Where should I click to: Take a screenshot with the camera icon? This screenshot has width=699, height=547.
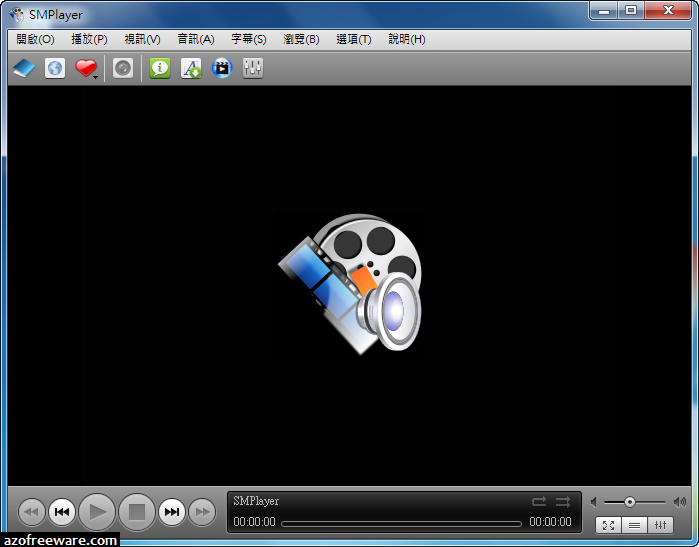[x=123, y=68]
